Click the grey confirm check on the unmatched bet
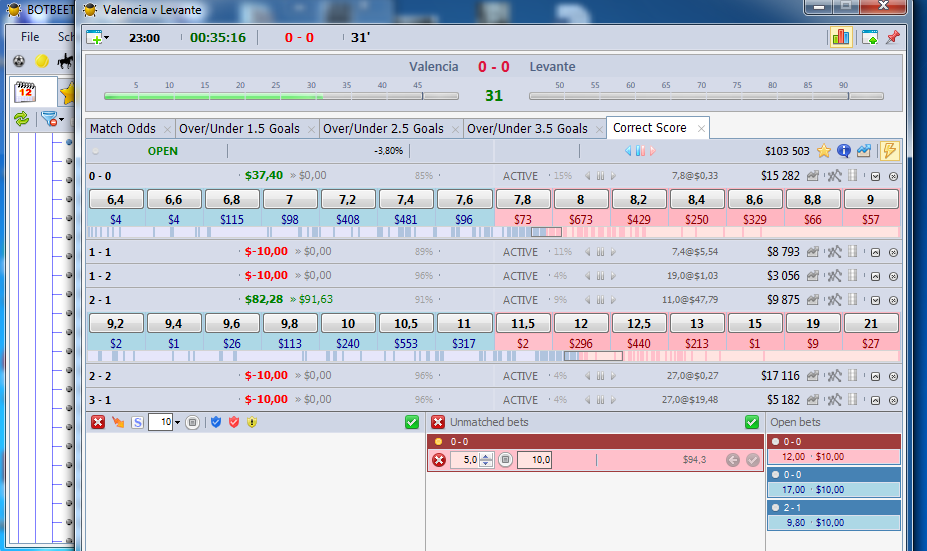927x551 pixels. click(753, 460)
